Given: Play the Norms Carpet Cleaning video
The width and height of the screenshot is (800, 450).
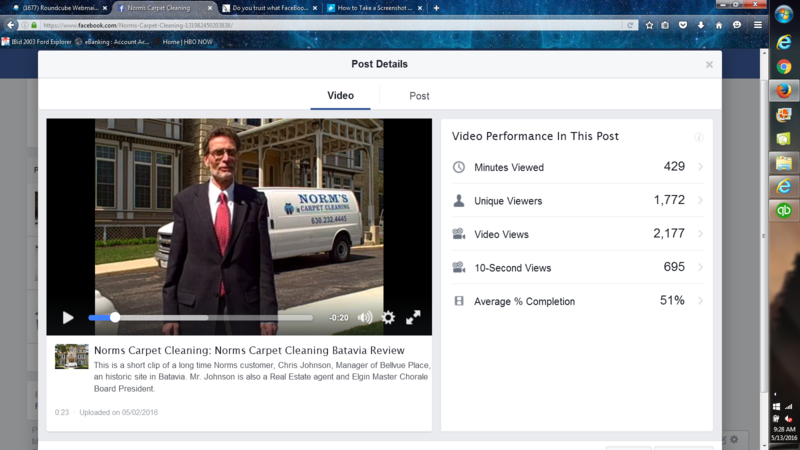Looking at the screenshot, I should (x=68, y=318).
